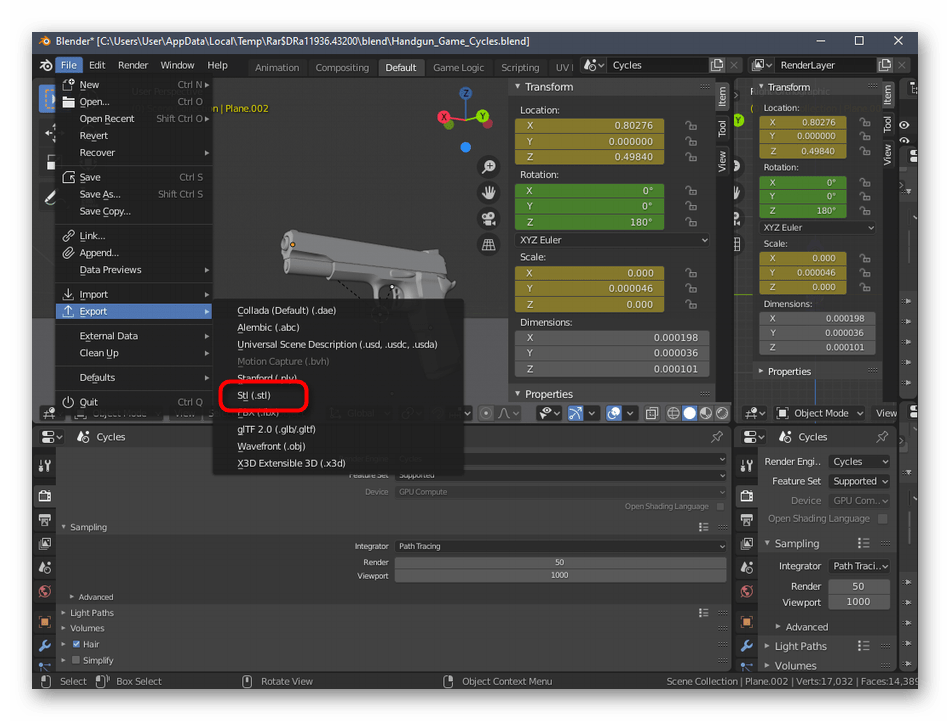Open the Integrator Path Tracing dropdown
950x721 pixels.
560,546
